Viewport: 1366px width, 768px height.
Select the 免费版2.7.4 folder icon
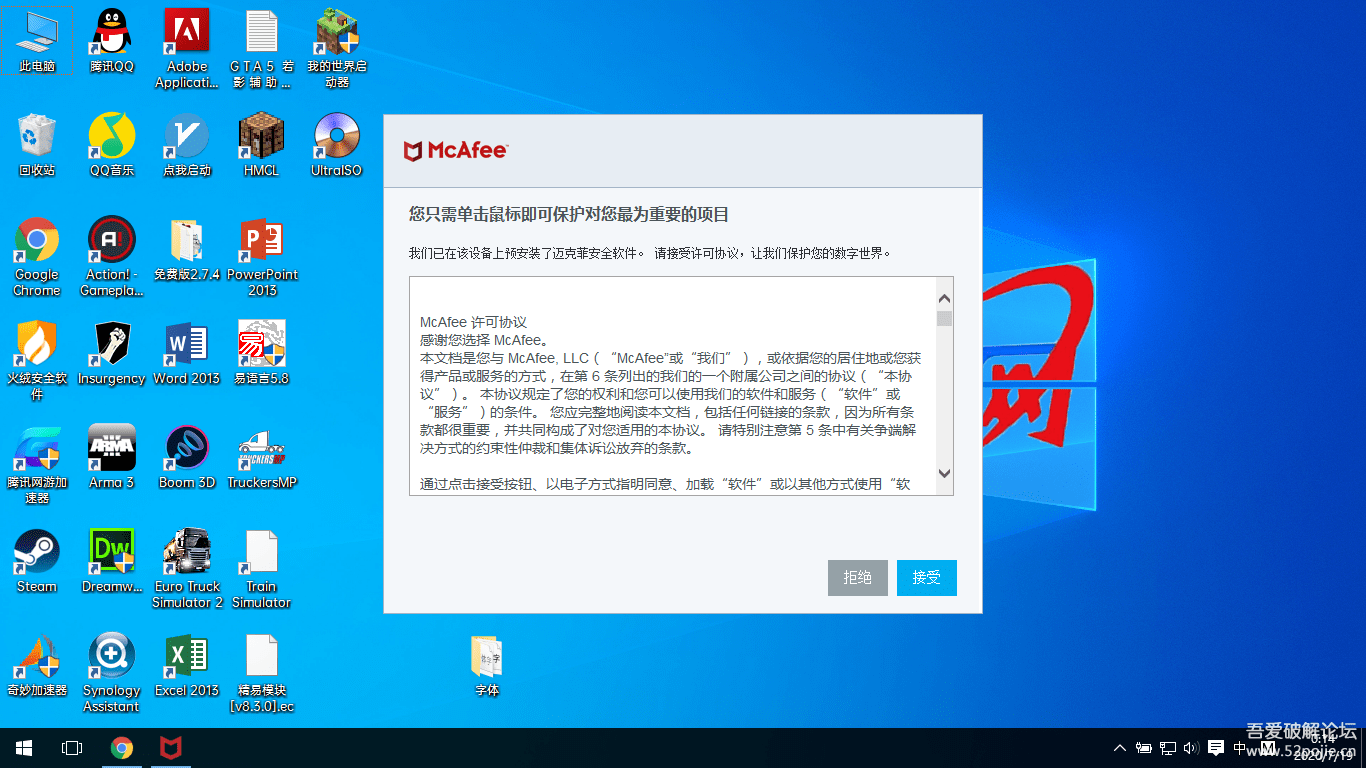186,250
